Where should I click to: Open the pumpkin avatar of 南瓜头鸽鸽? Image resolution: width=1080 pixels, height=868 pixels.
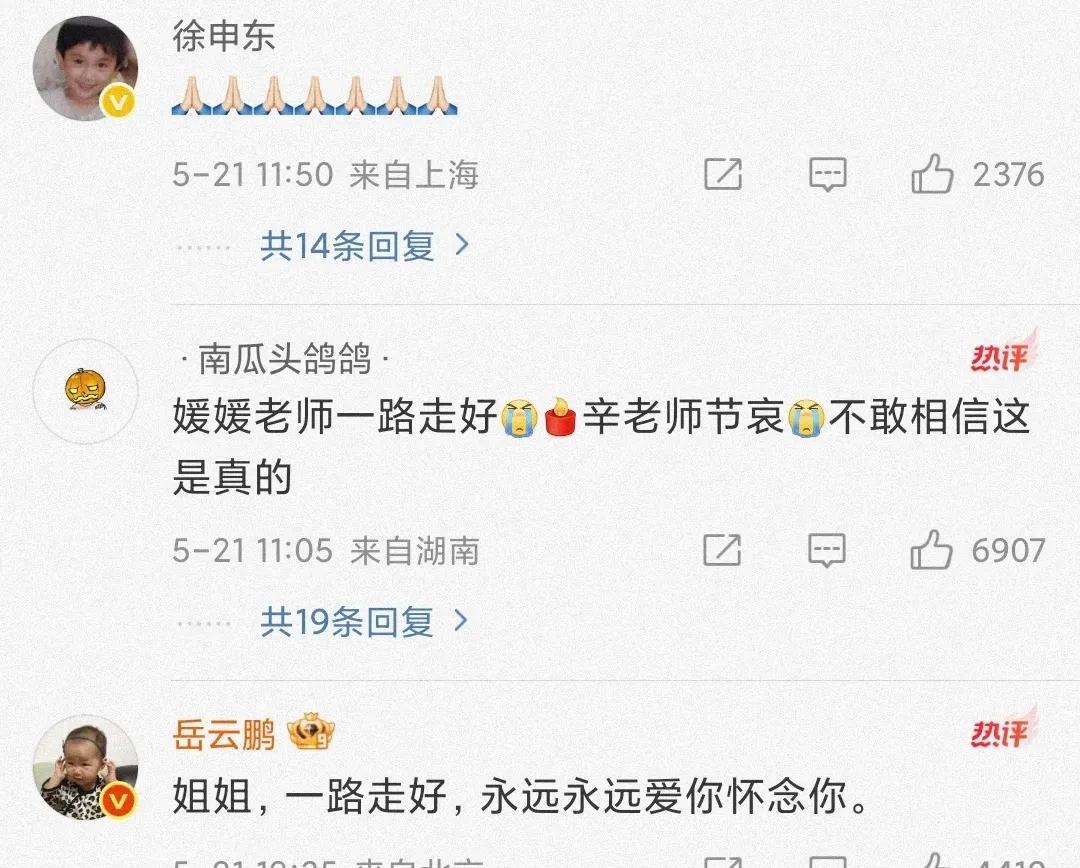coord(85,391)
